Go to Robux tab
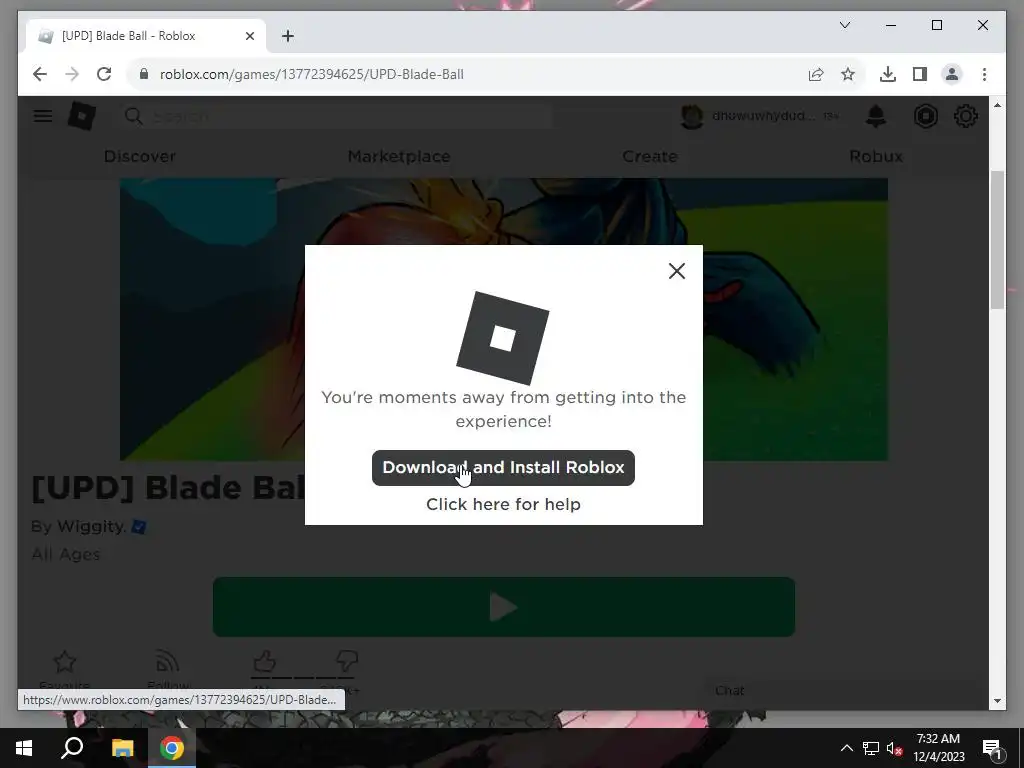1024x768 pixels. click(876, 156)
